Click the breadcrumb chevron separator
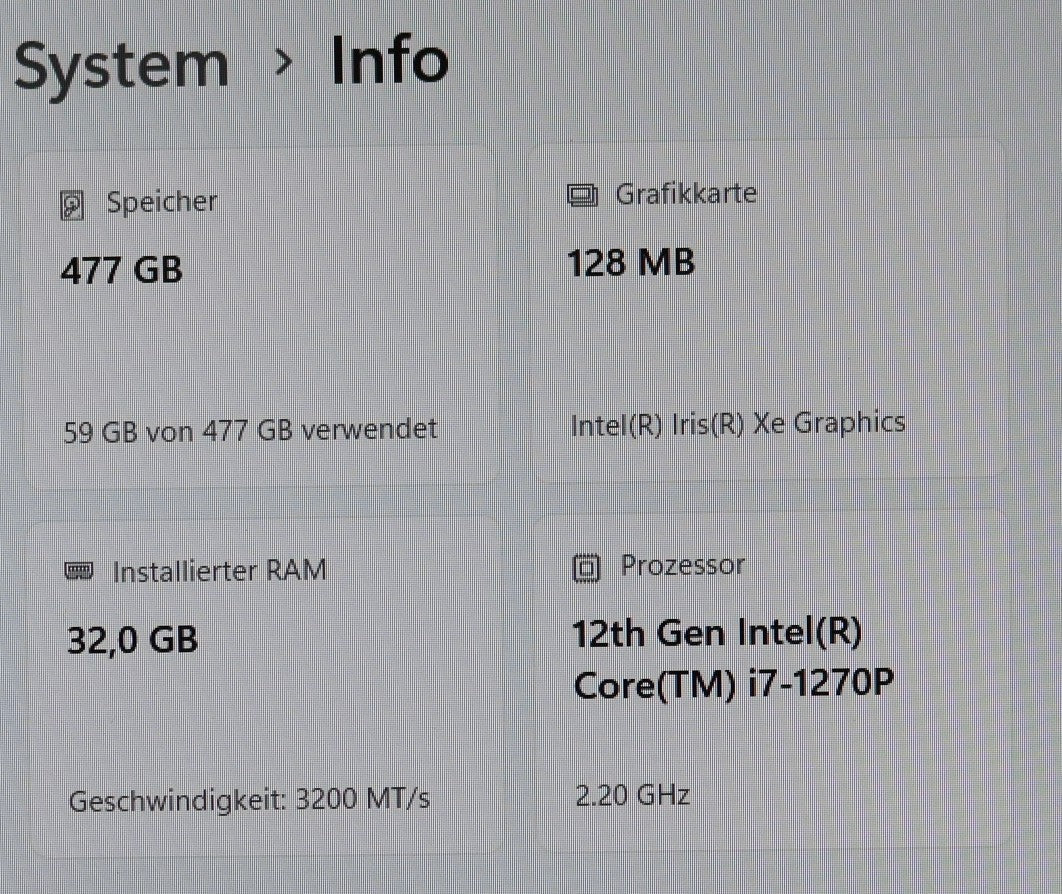 tap(284, 62)
